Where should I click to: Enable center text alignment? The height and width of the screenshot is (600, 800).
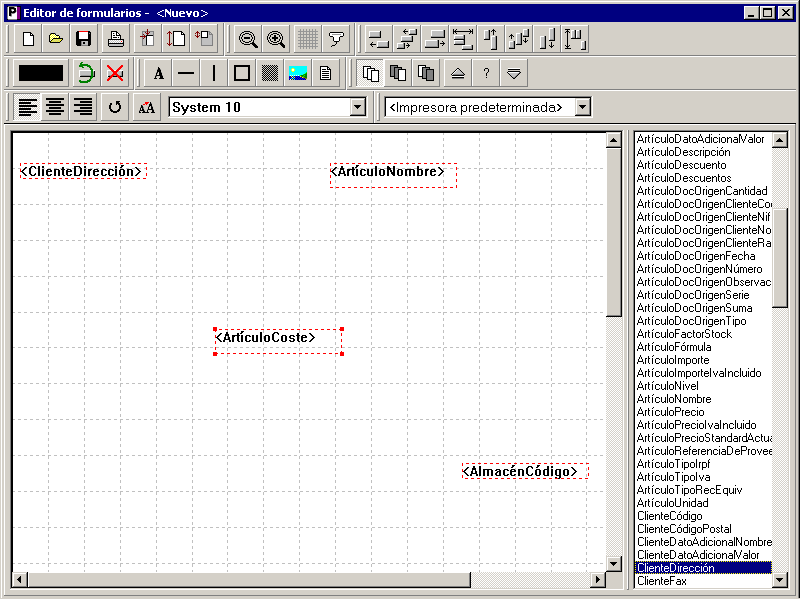(x=55, y=107)
